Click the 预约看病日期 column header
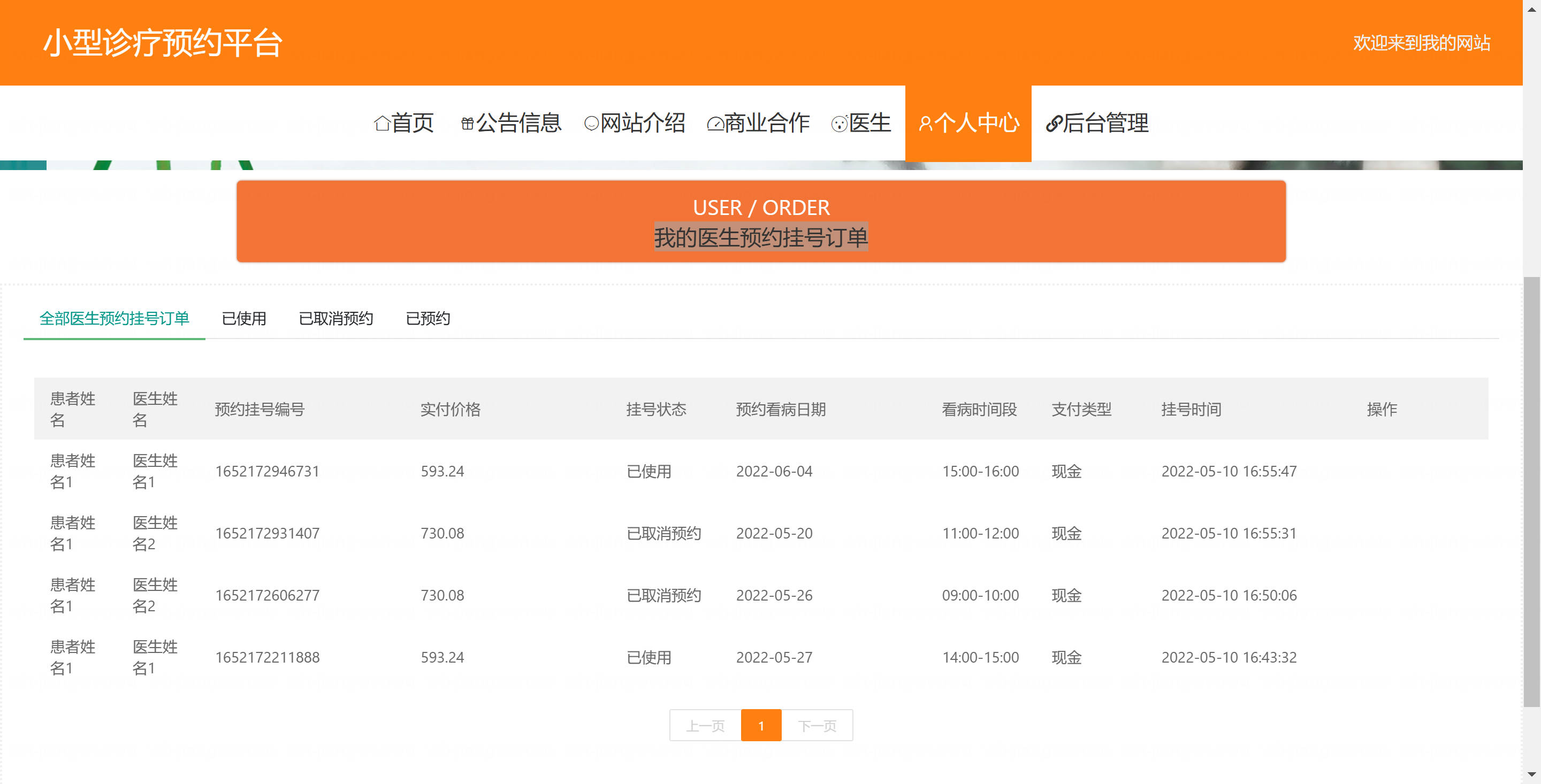Screen dimensions: 1541x784 (x=781, y=410)
